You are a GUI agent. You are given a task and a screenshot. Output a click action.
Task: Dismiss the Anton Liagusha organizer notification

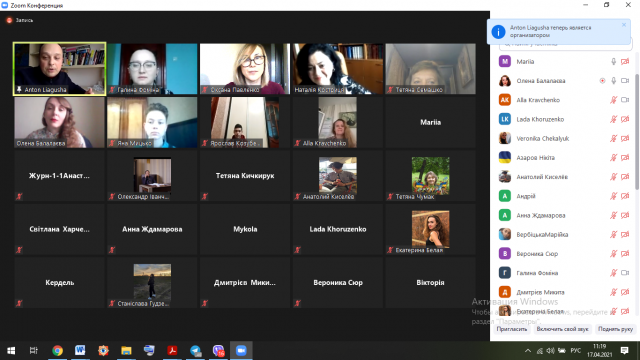(x=624, y=25)
